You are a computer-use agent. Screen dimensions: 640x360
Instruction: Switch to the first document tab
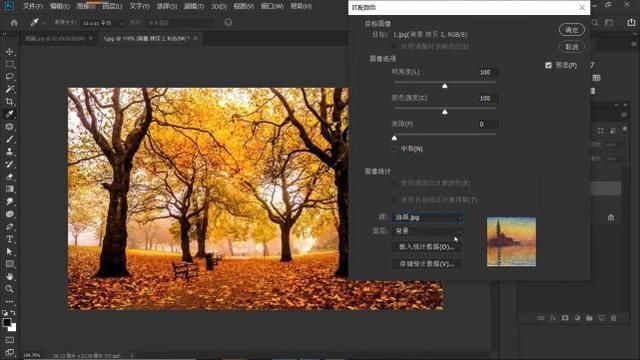[55, 38]
